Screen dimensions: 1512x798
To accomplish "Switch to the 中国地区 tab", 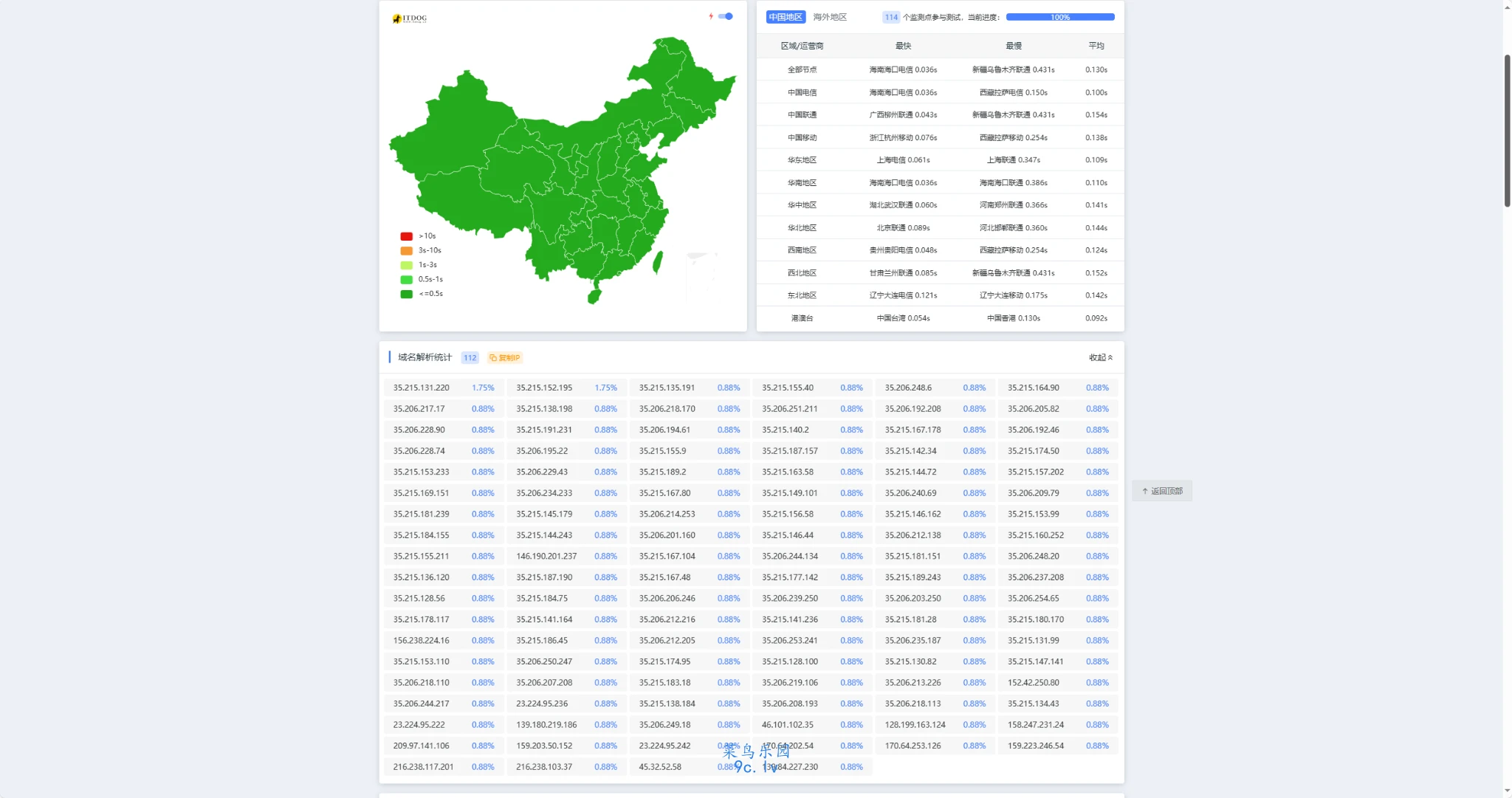I will pyautogui.click(x=785, y=17).
